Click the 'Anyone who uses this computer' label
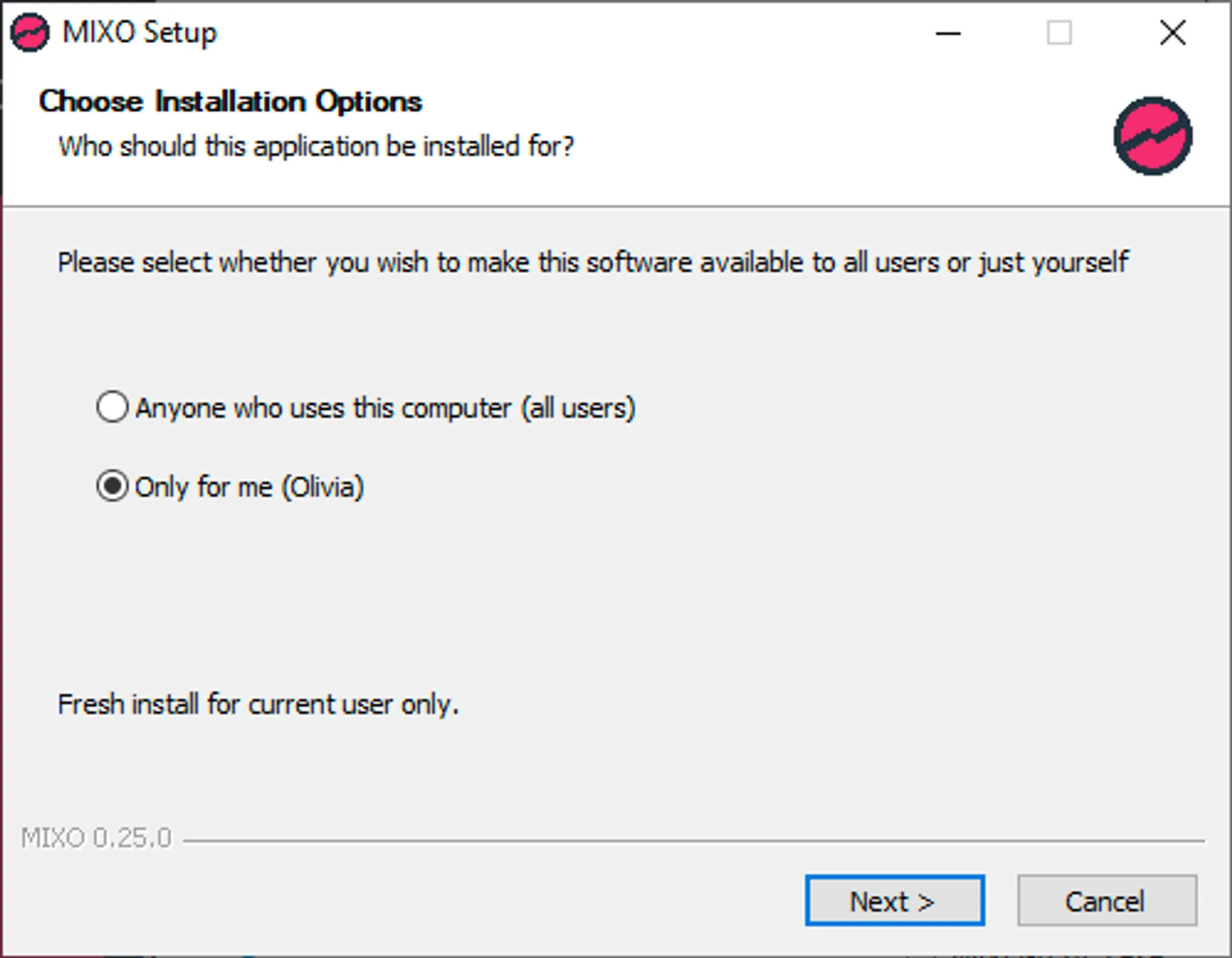This screenshot has height=958, width=1232. pos(385,408)
